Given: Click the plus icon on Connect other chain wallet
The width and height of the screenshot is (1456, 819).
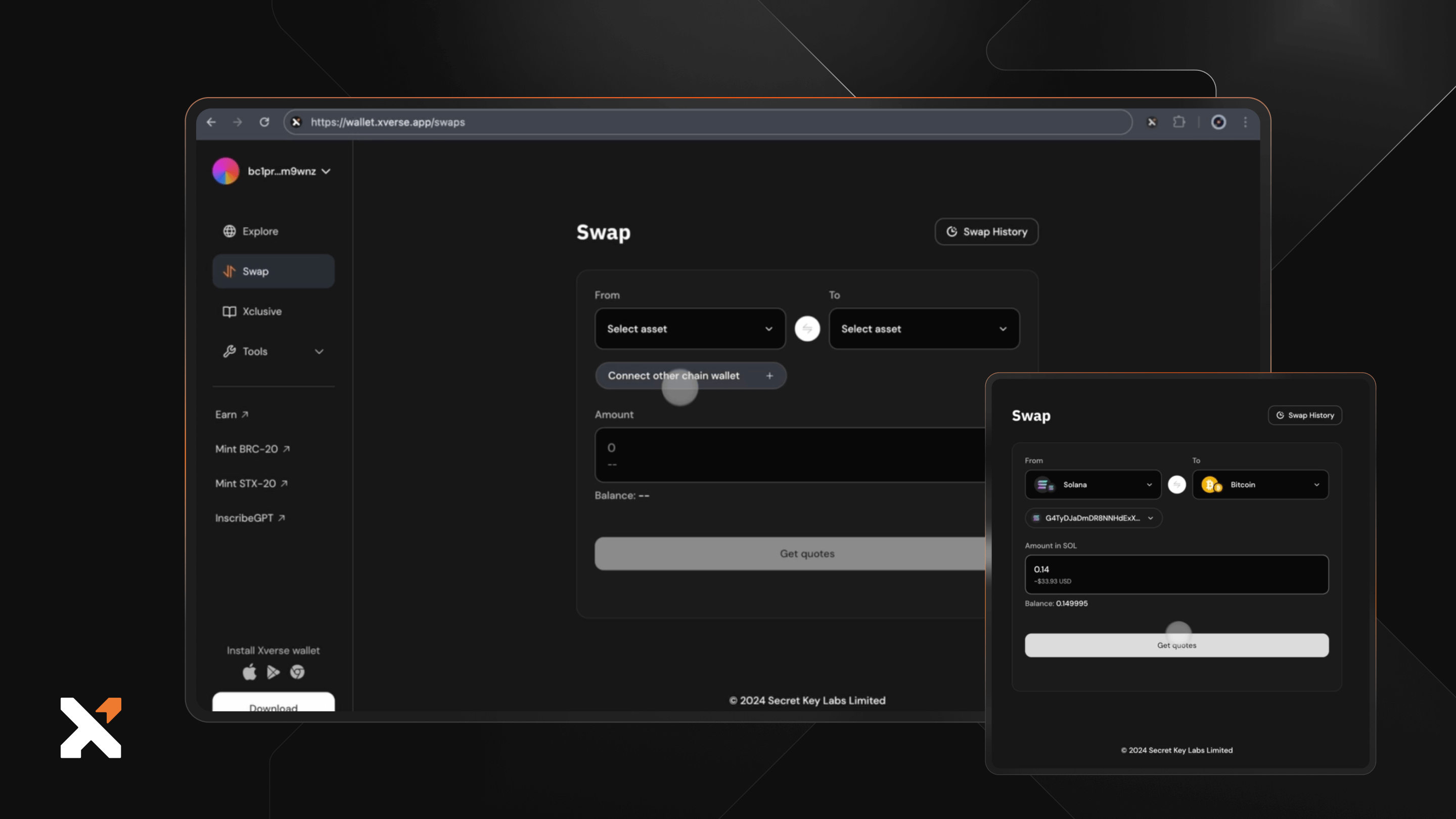Looking at the screenshot, I should (769, 376).
